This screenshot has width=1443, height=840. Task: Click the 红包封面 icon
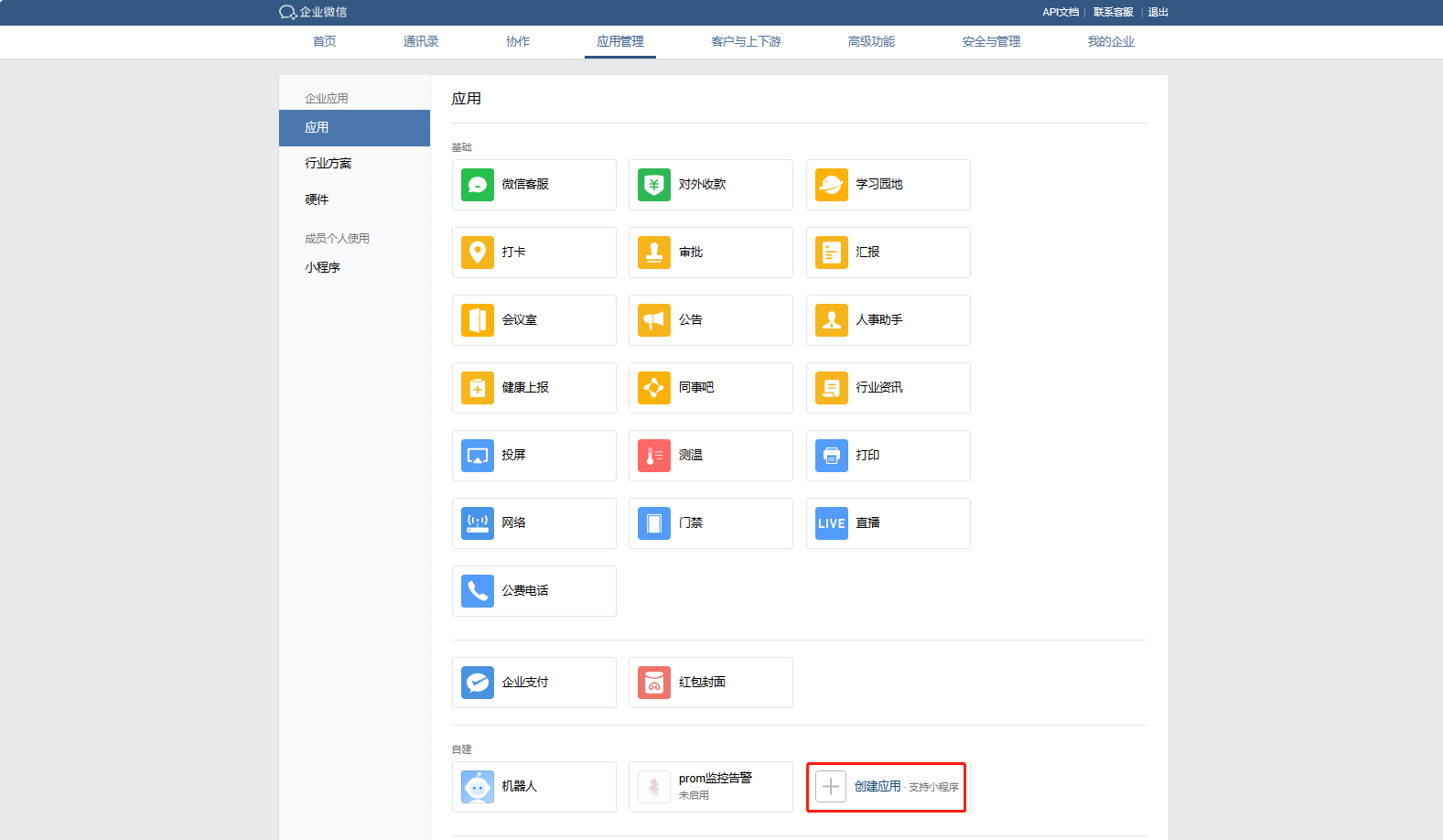(x=654, y=683)
